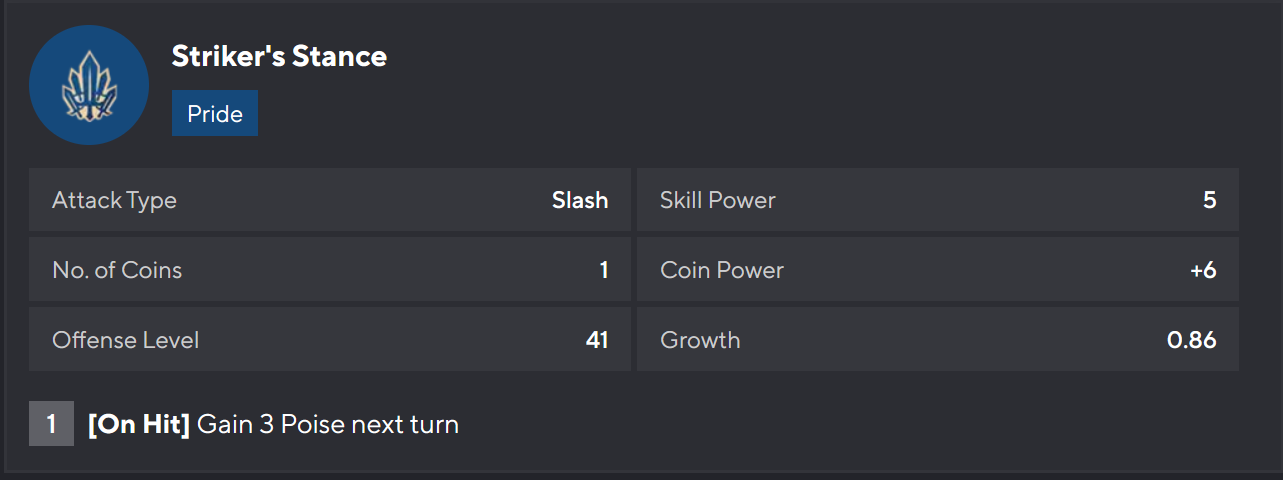Click the word Poise in the effect

tap(312, 424)
